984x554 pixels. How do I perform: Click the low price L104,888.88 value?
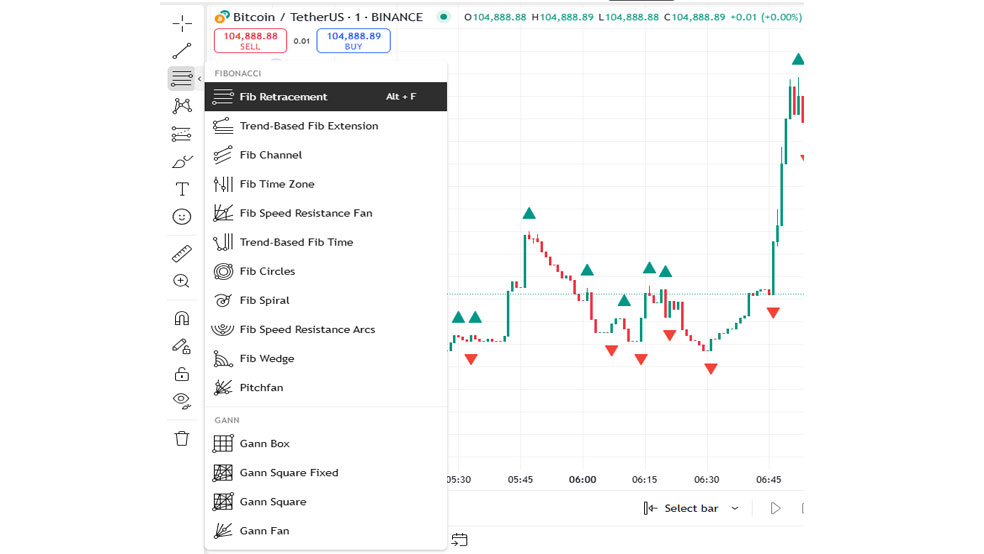[629, 17]
